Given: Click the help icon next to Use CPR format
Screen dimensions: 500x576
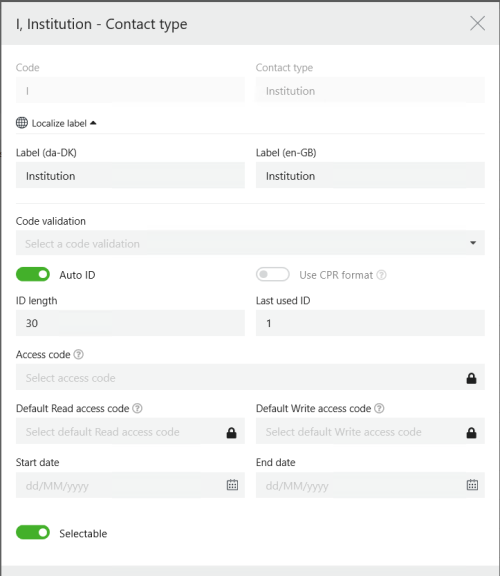Looking at the screenshot, I should (382, 275).
